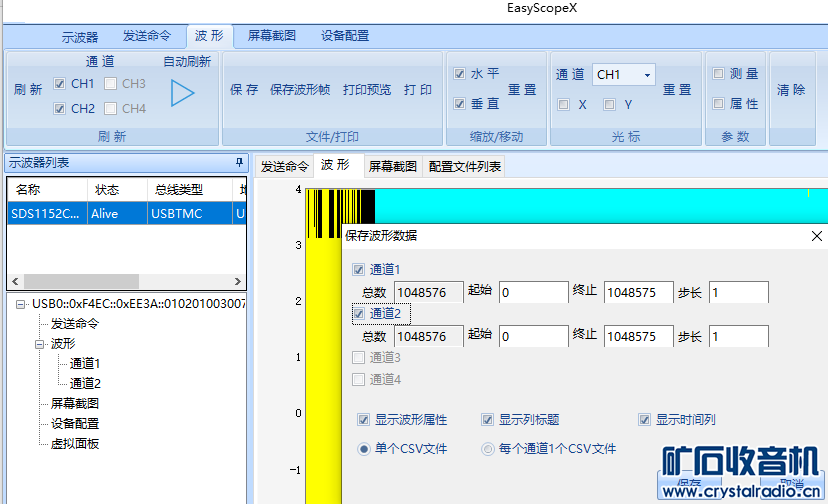Select the SDS1152C... oscilloscope row

[127, 213]
